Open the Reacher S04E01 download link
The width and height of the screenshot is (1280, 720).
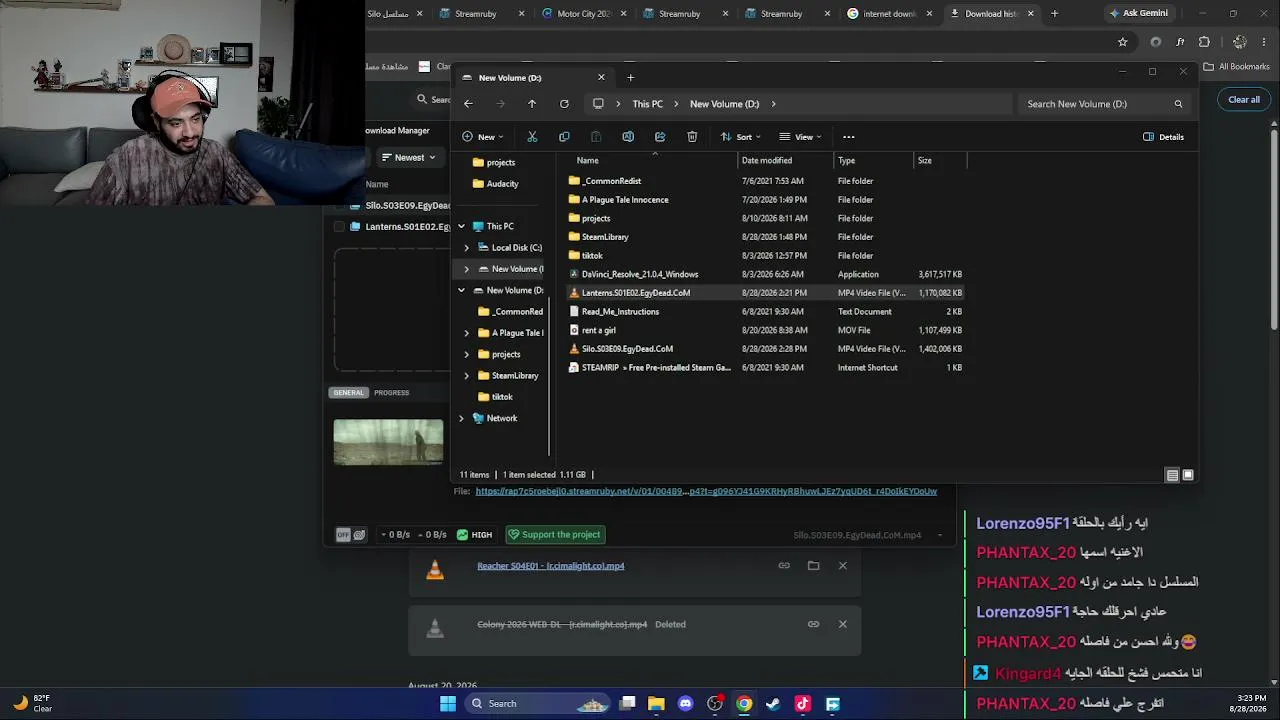(x=550, y=566)
